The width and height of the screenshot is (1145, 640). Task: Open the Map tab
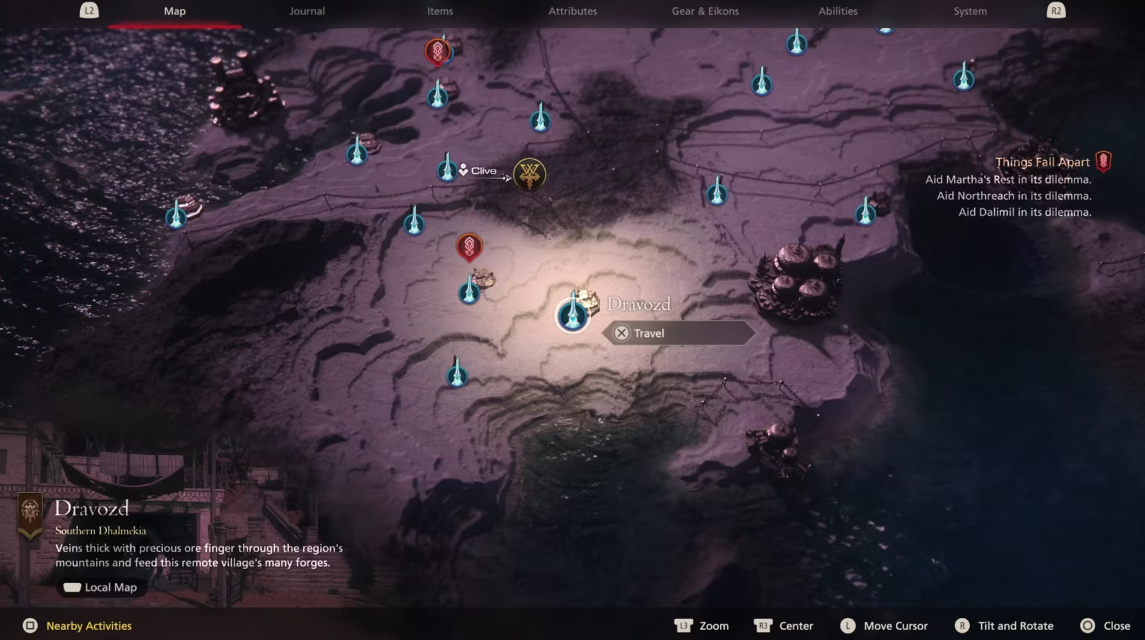(x=175, y=11)
